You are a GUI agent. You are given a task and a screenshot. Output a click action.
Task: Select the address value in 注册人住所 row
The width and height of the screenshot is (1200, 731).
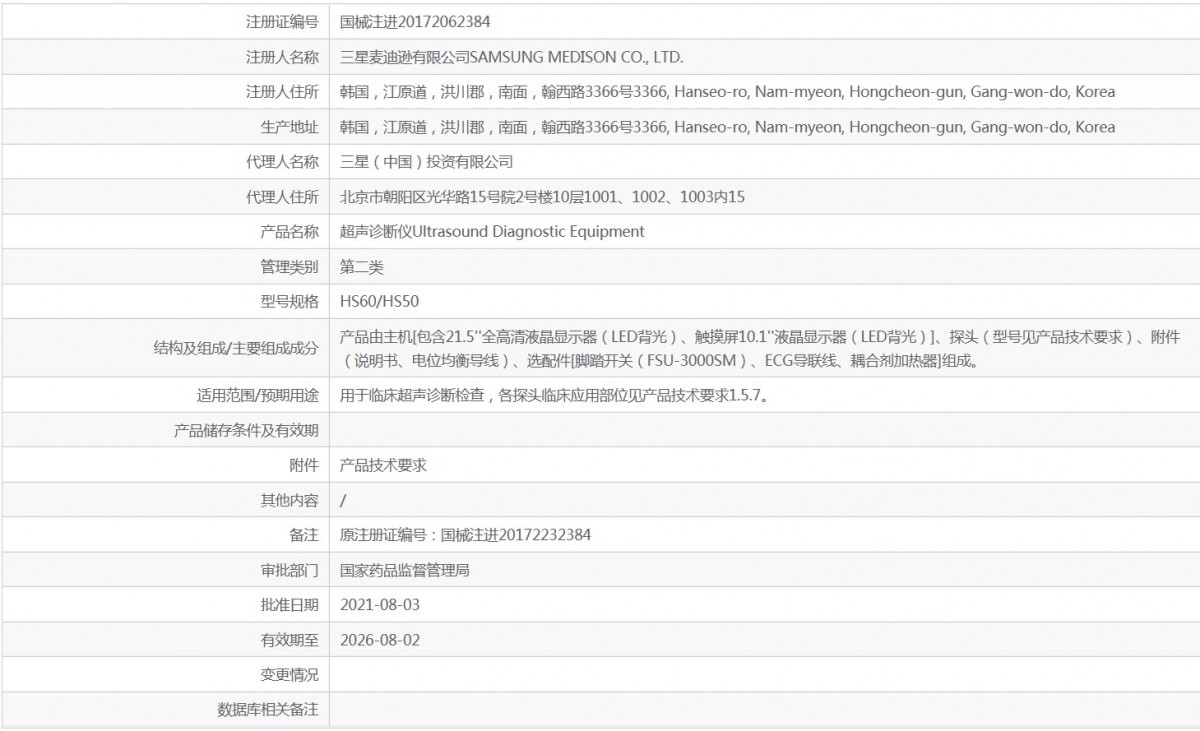(727, 92)
